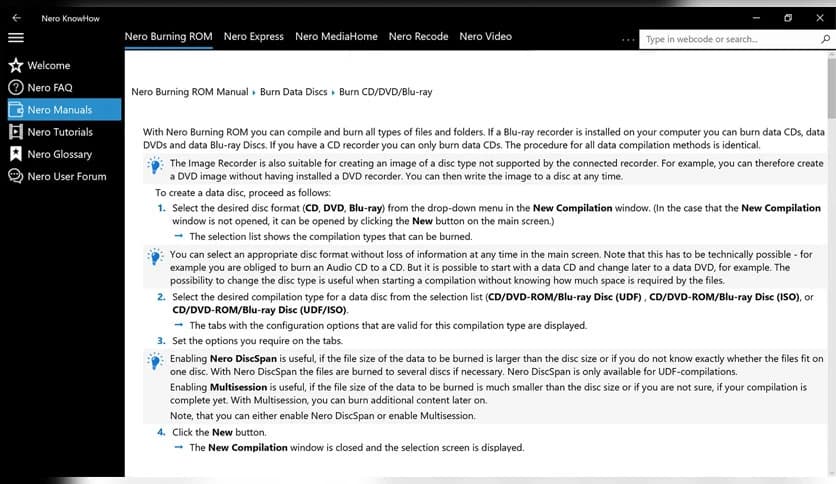The height and width of the screenshot is (484, 836).
Task: Click Nero Burning ROM Manual breadcrumb
Action: pos(190,92)
